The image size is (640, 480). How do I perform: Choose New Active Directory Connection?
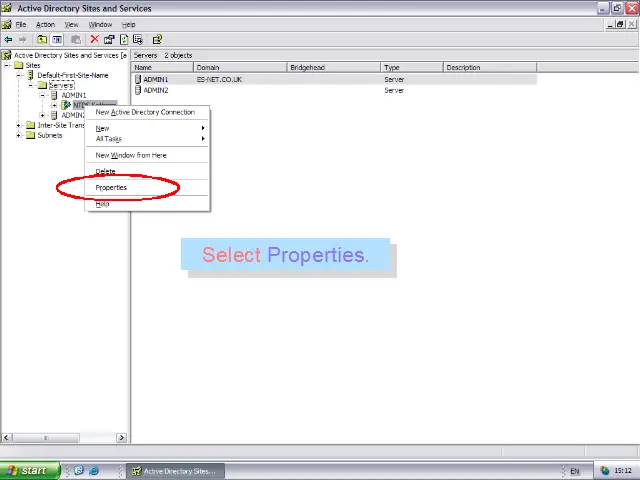coord(147,112)
